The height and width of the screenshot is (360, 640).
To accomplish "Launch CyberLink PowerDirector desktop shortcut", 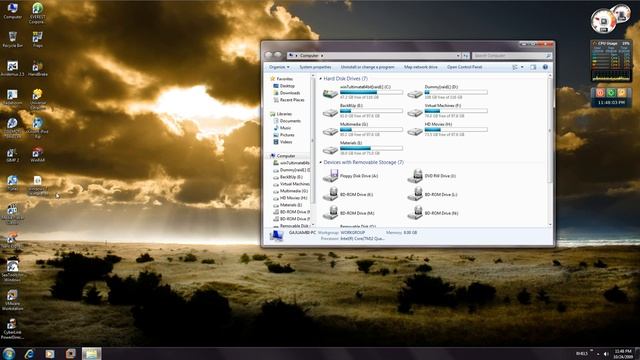I will tap(12, 328).
